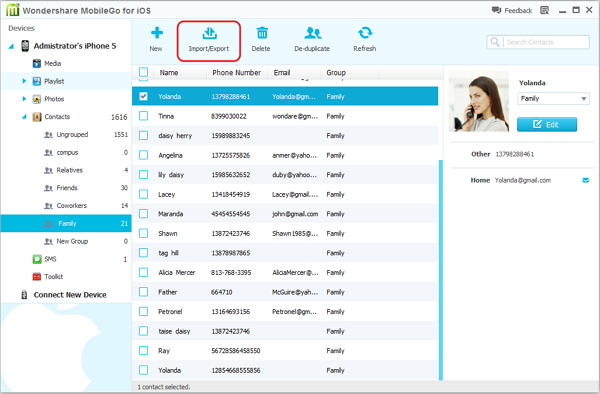Click the Edit contact button
Image resolution: width=600 pixels, height=394 pixels.
[547, 124]
